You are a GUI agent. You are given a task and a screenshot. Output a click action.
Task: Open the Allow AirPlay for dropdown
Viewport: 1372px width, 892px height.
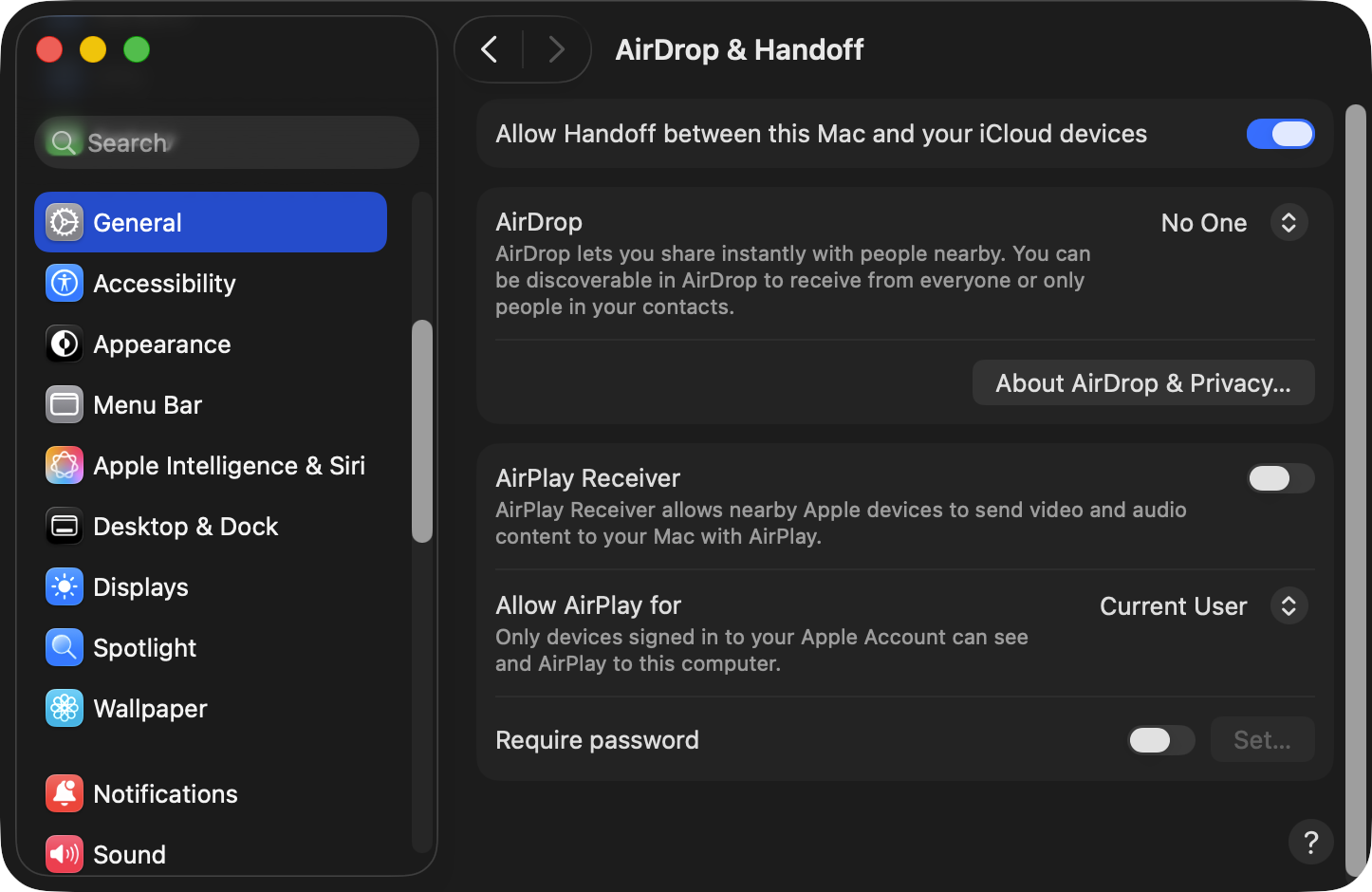pos(1203,606)
